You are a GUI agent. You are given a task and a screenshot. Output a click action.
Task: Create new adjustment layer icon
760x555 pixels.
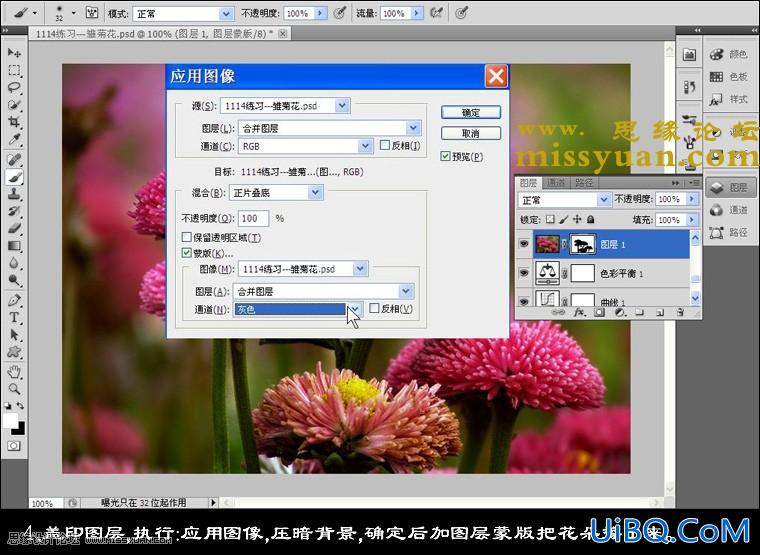tap(619, 313)
